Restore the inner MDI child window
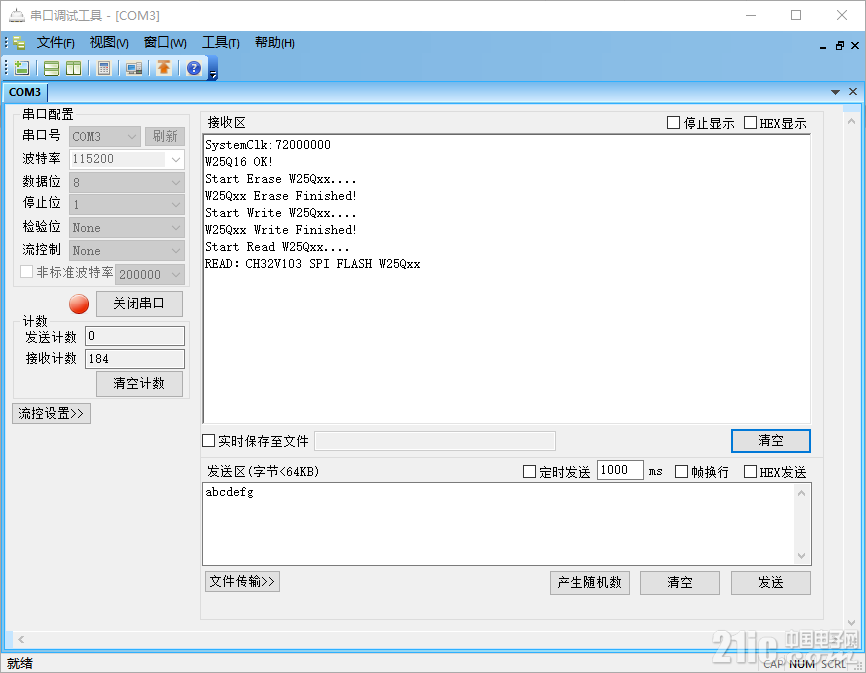 pyautogui.click(x=839, y=46)
